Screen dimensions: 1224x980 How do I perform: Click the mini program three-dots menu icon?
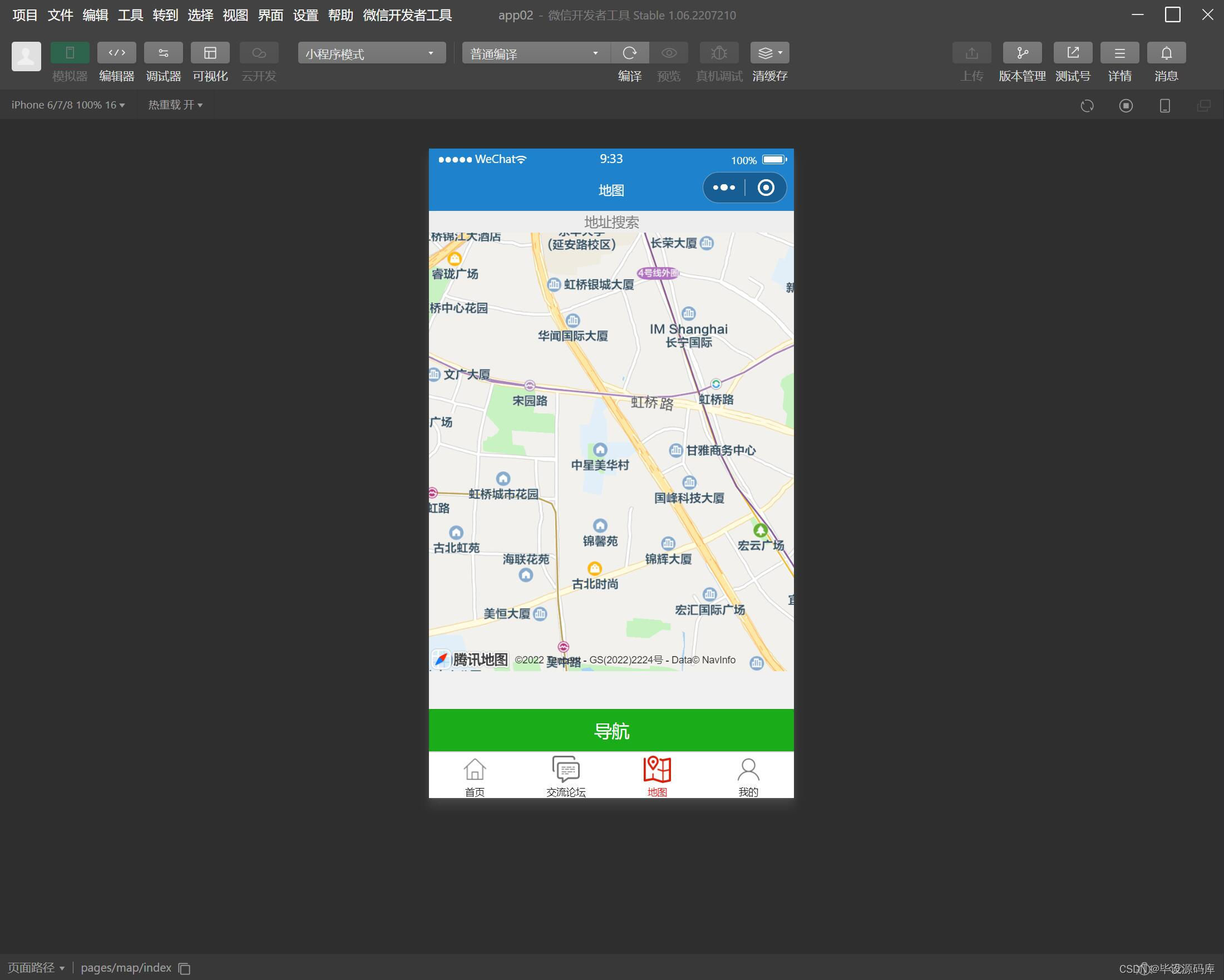(724, 188)
